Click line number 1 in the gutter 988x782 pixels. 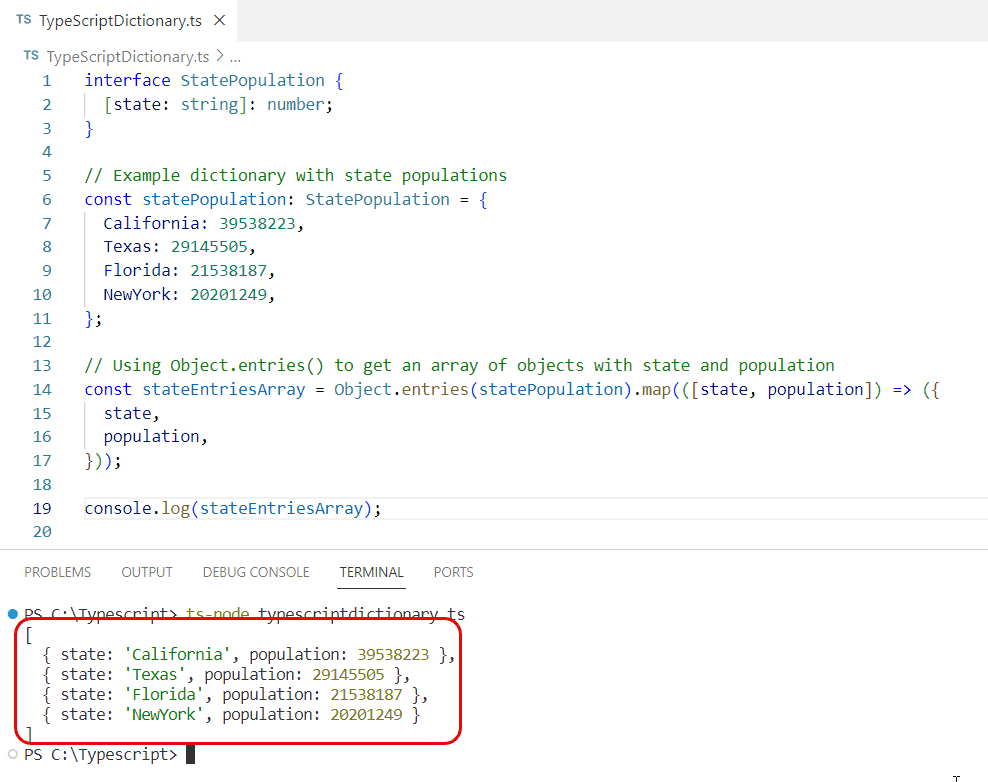tap(47, 81)
